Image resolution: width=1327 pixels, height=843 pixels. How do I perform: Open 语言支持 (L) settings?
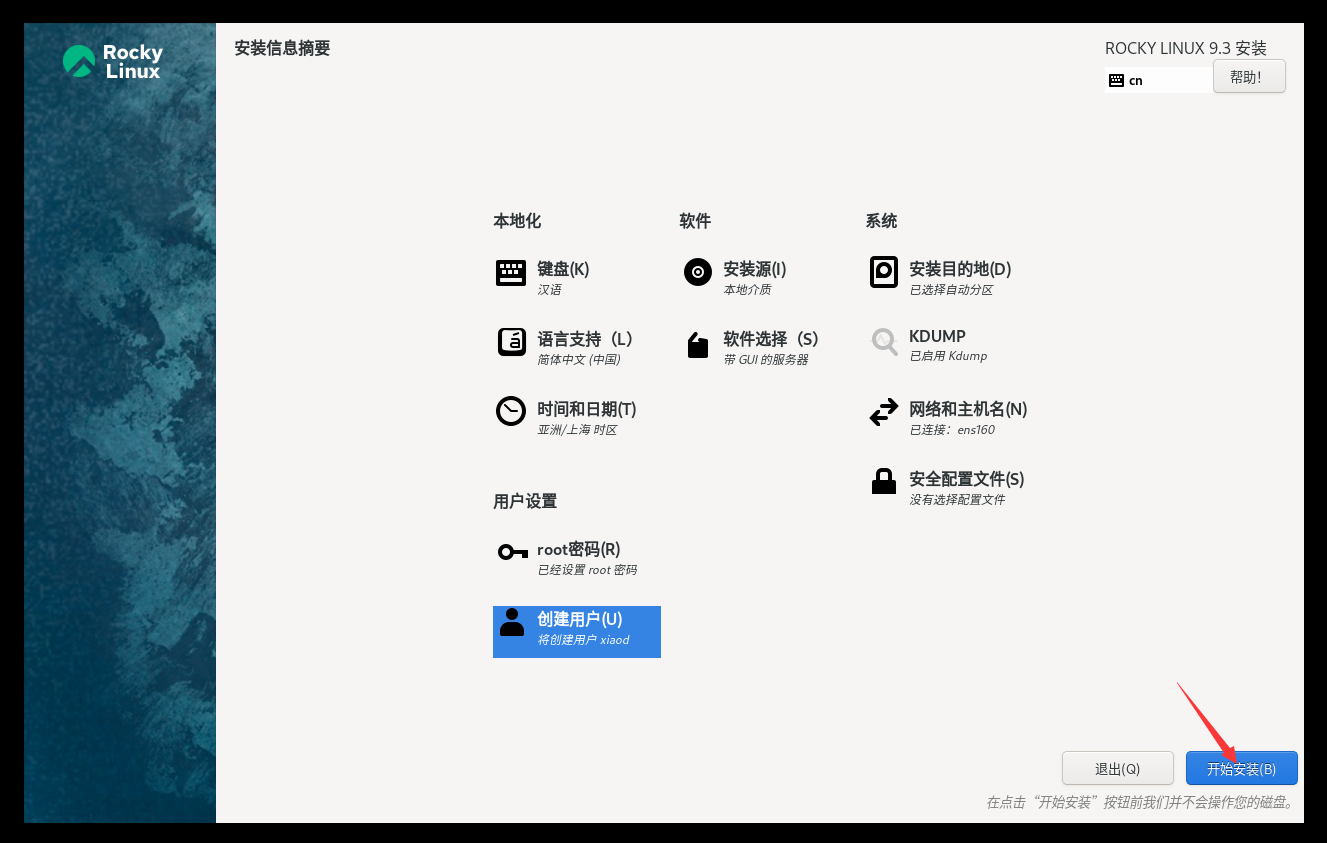585,339
